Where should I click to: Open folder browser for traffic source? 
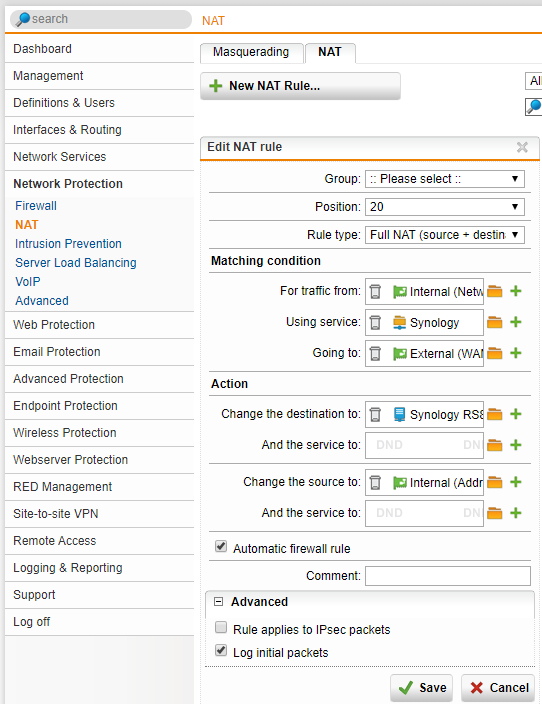pos(494,291)
